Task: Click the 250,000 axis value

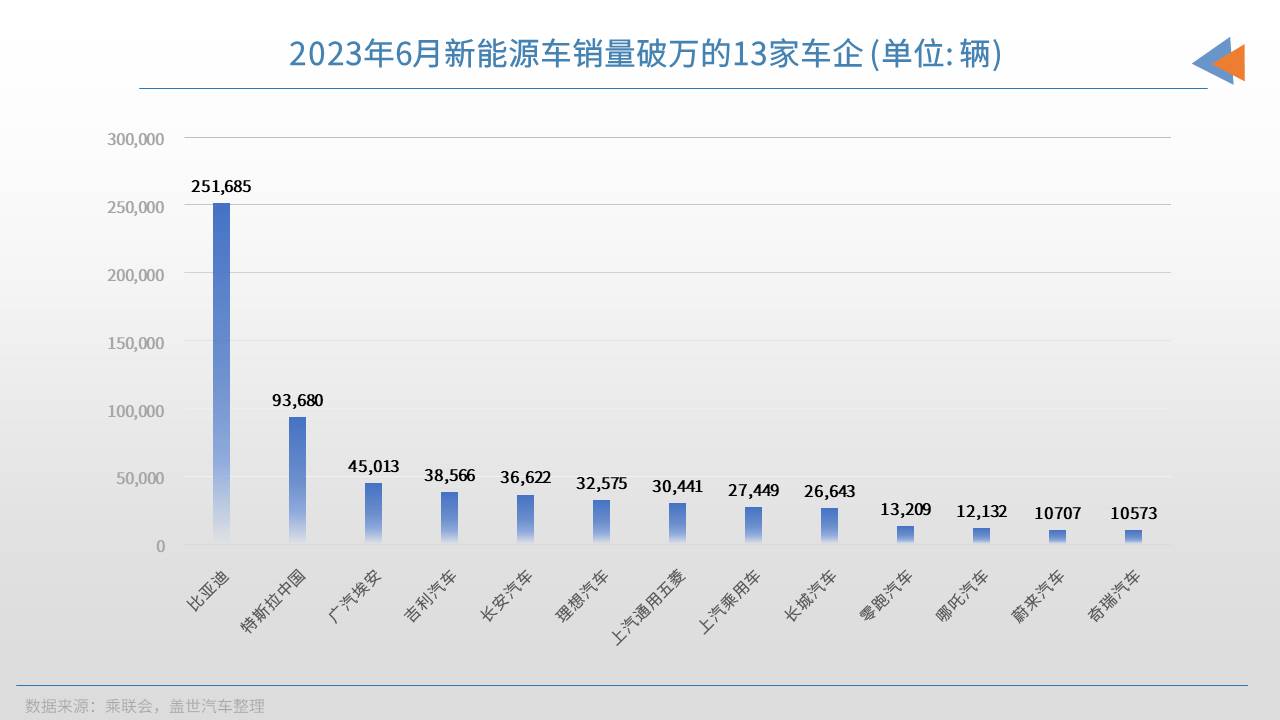Action: click(x=136, y=206)
